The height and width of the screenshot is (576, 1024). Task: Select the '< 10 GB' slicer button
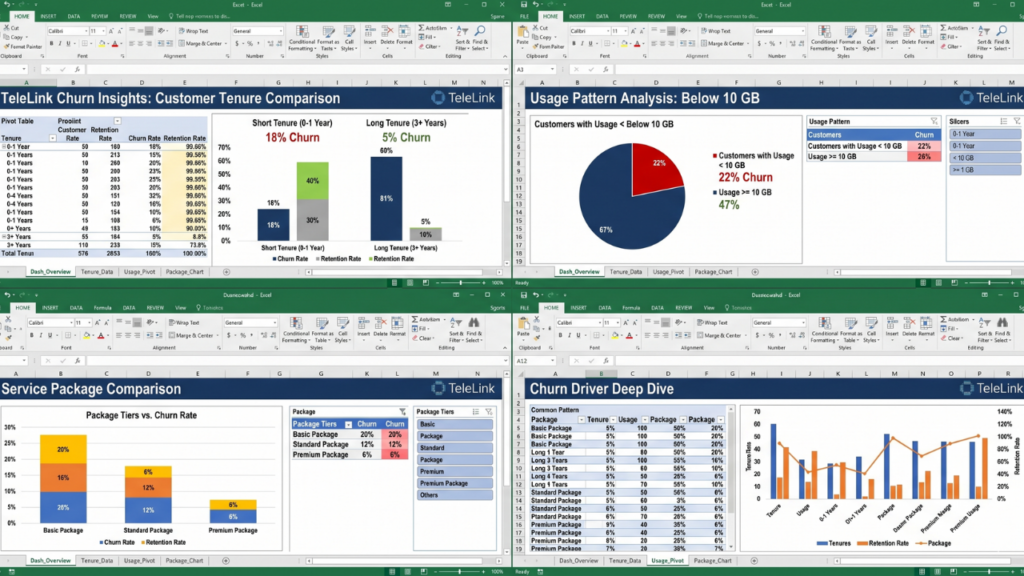tap(985, 158)
